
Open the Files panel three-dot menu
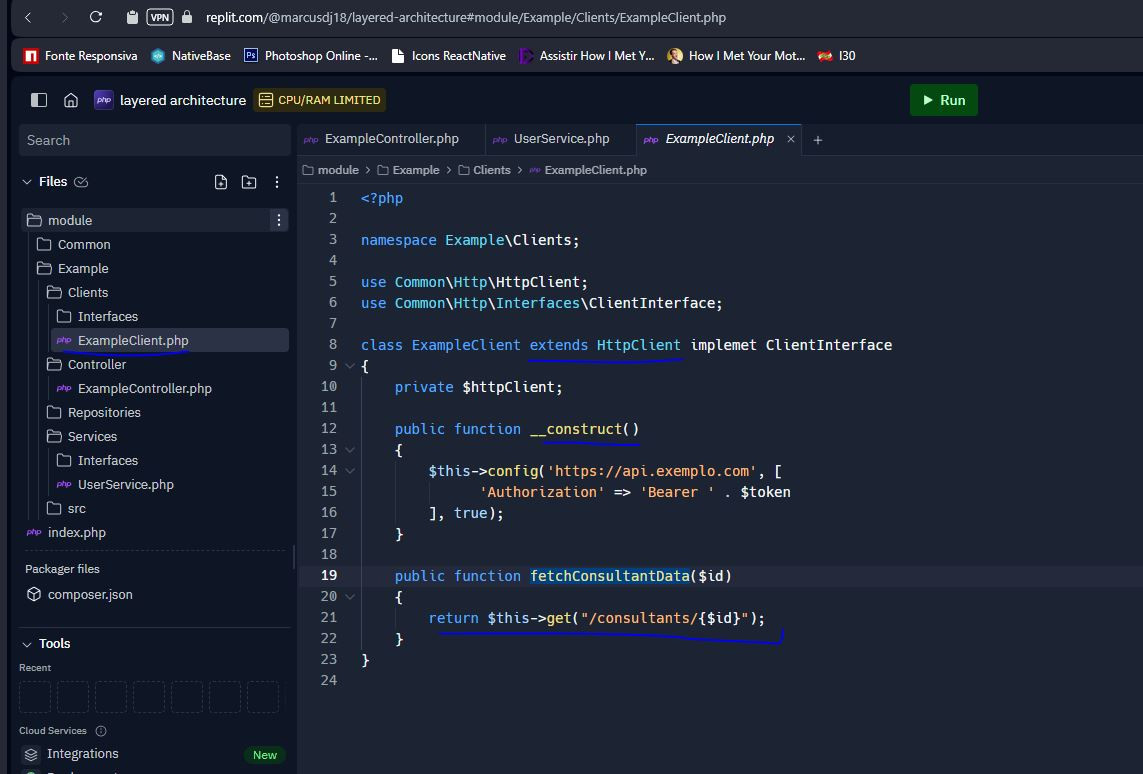point(277,182)
